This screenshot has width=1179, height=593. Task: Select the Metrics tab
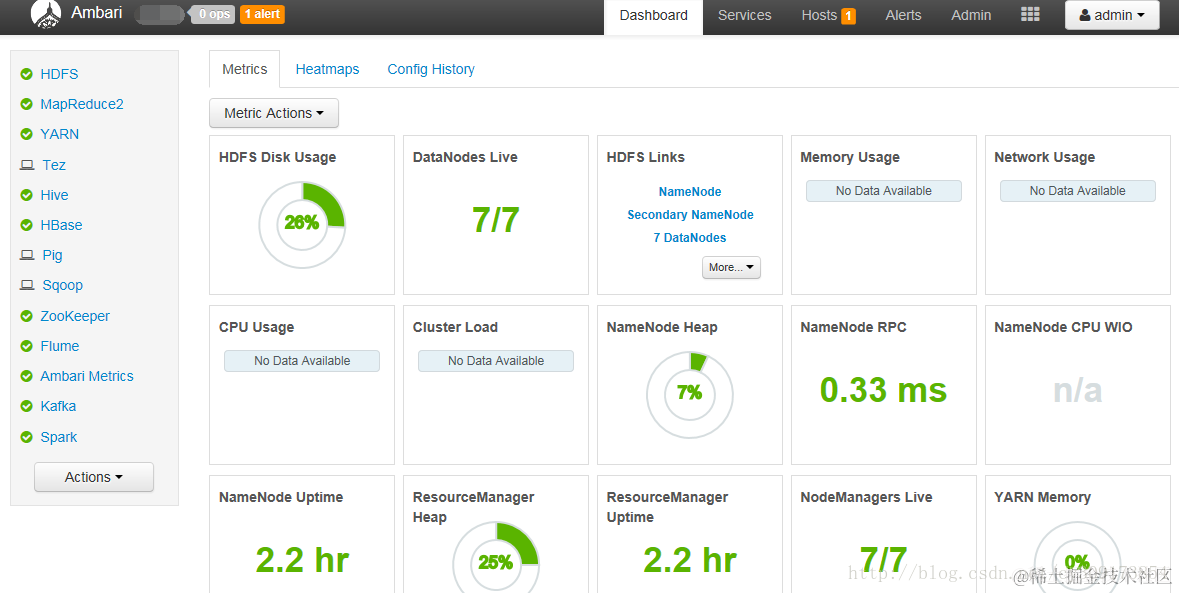[244, 69]
